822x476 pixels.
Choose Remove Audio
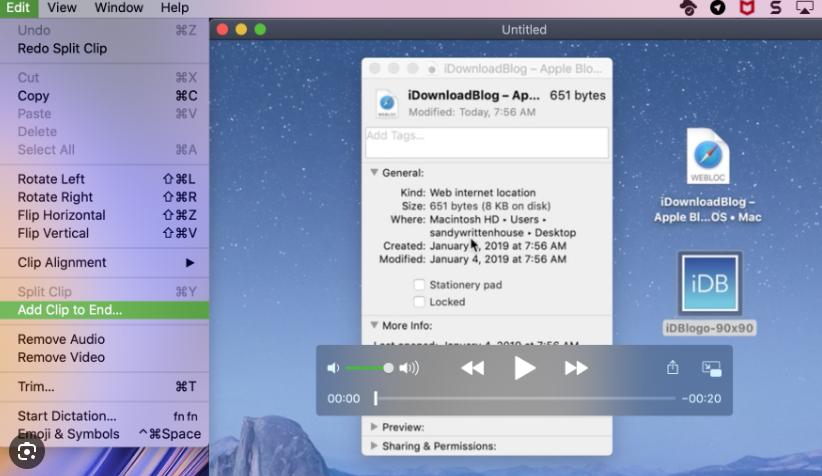click(105, 339)
